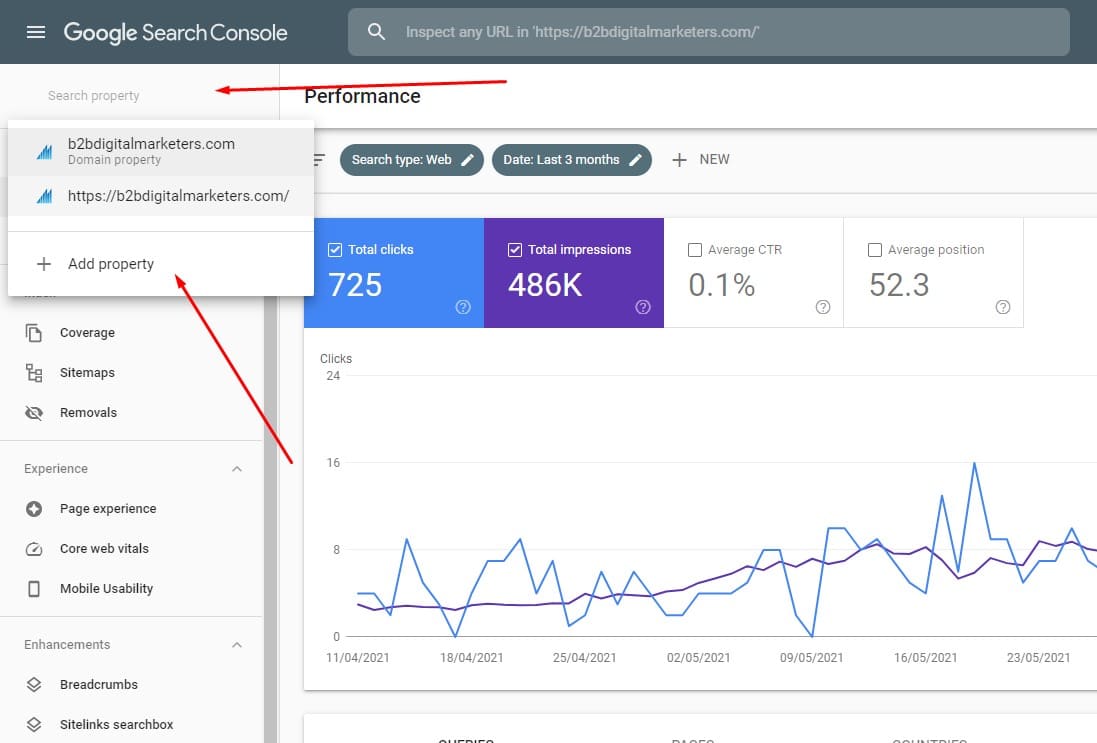Check the Average CTR checkbox
The height and width of the screenshot is (743, 1097).
[695, 250]
